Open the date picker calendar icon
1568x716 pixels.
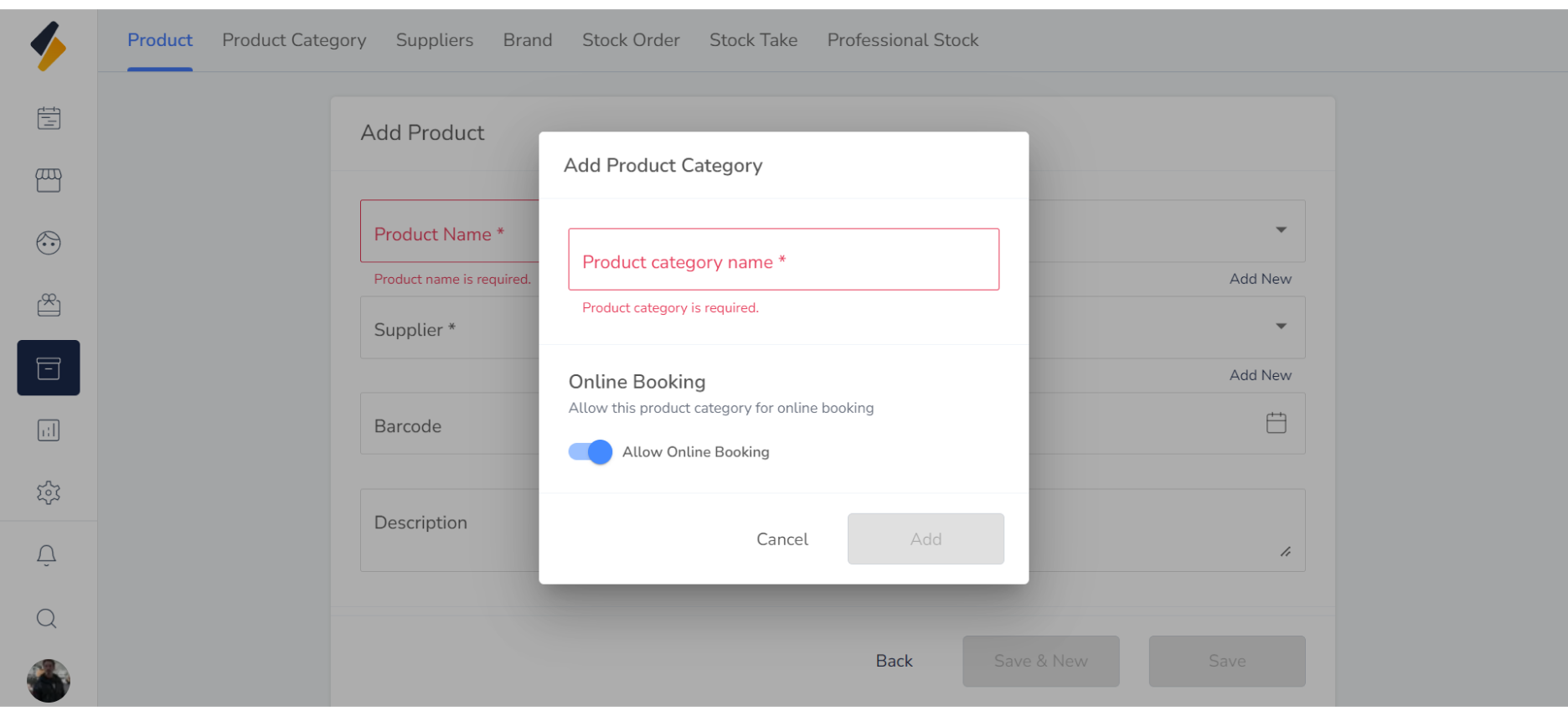1276,423
